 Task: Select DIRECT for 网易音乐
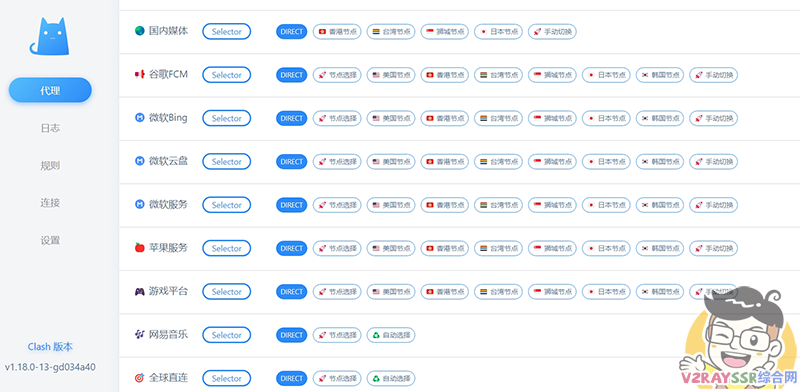(292, 335)
